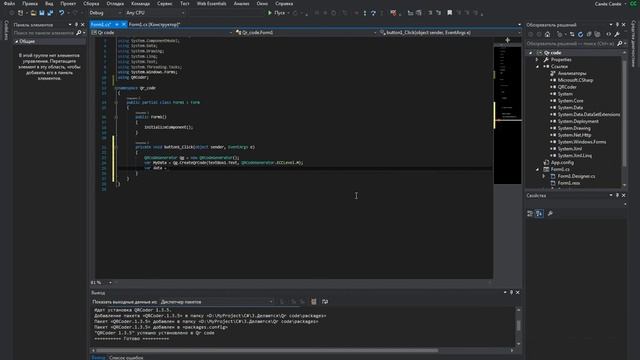Open the button1_Click member dropdown
640x360 pixels.
pos(450,32)
